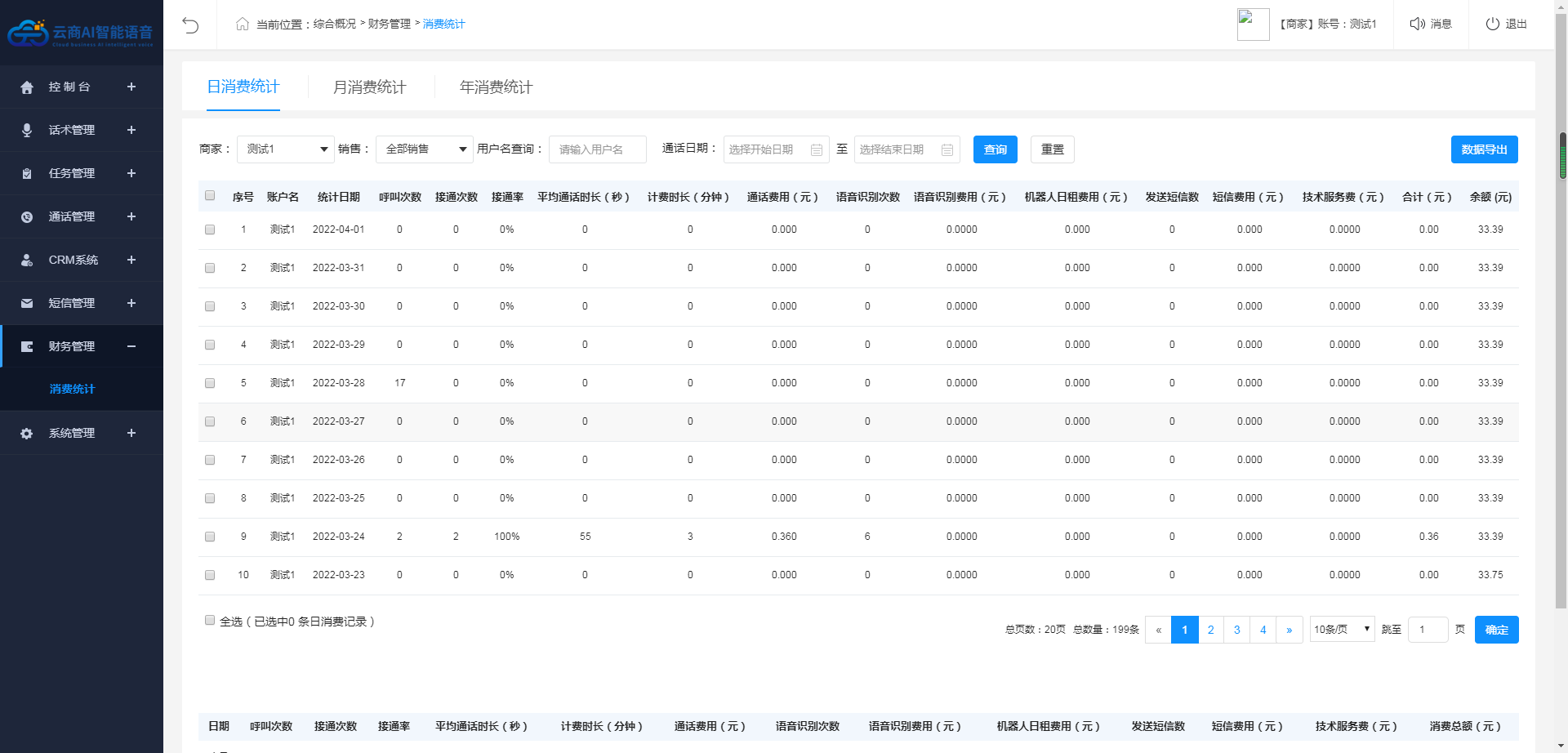Switch to the 月消费统计 tab
Image resolution: width=1568 pixels, height=753 pixels.
pyautogui.click(x=369, y=87)
